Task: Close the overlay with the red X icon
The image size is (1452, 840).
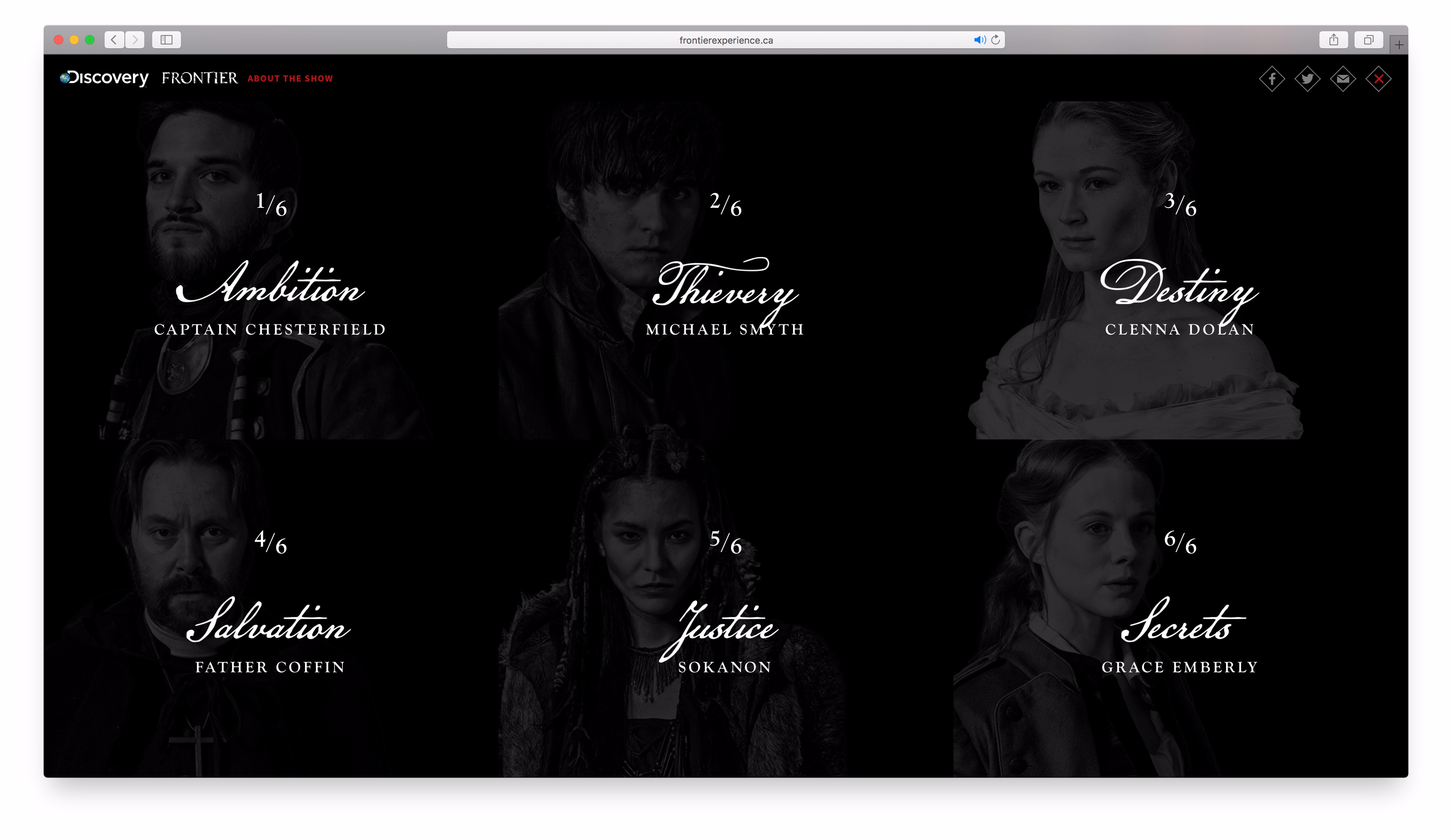Action: (x=1378, y=79)
